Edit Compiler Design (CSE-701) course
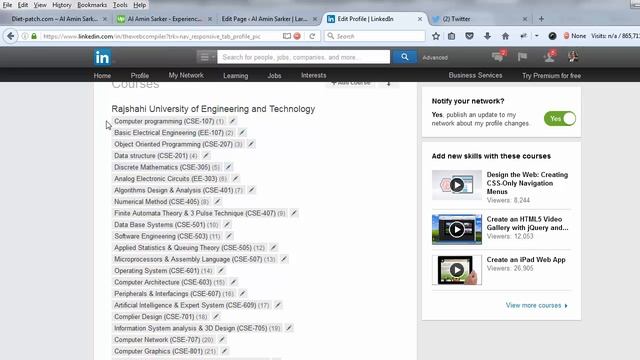The image size is (640, 360). (216, 316)
